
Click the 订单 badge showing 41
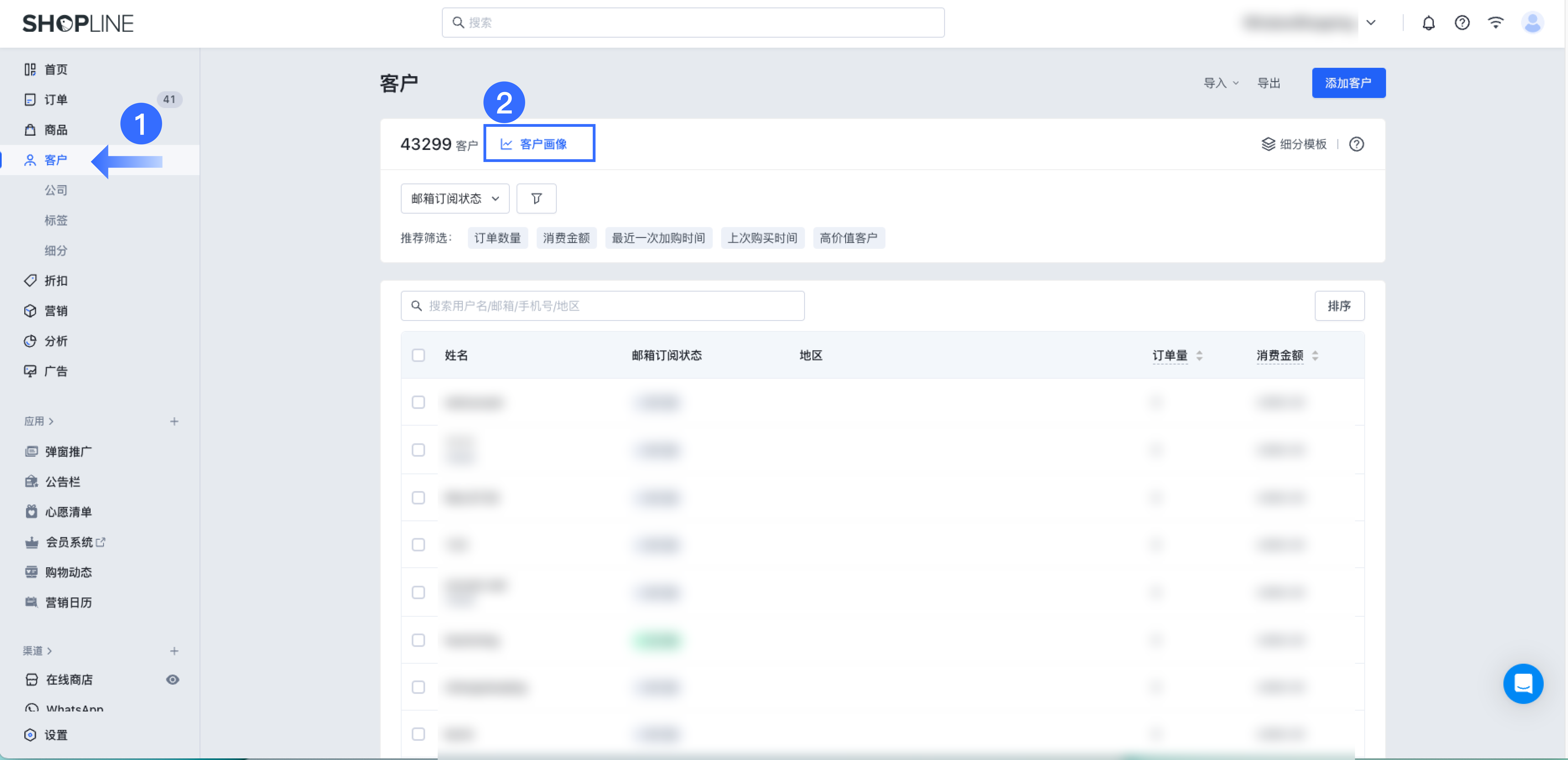click(169, 99)
